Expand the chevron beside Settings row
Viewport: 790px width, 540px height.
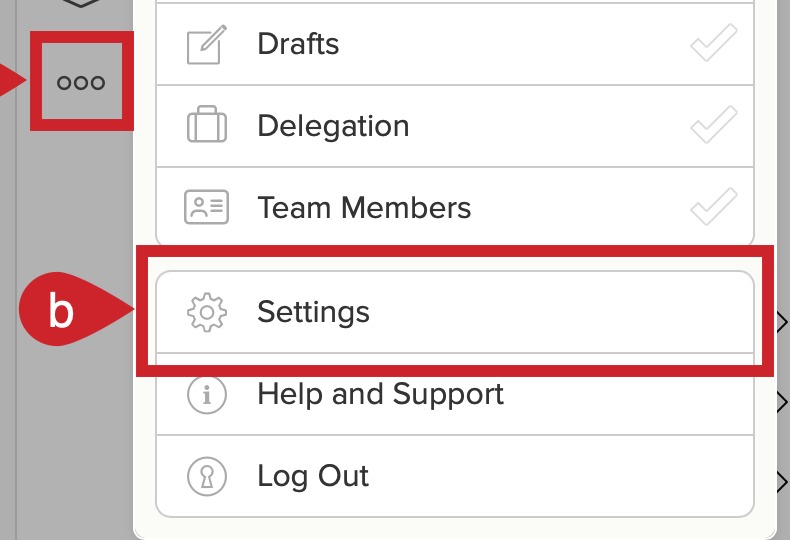point(782,322)
